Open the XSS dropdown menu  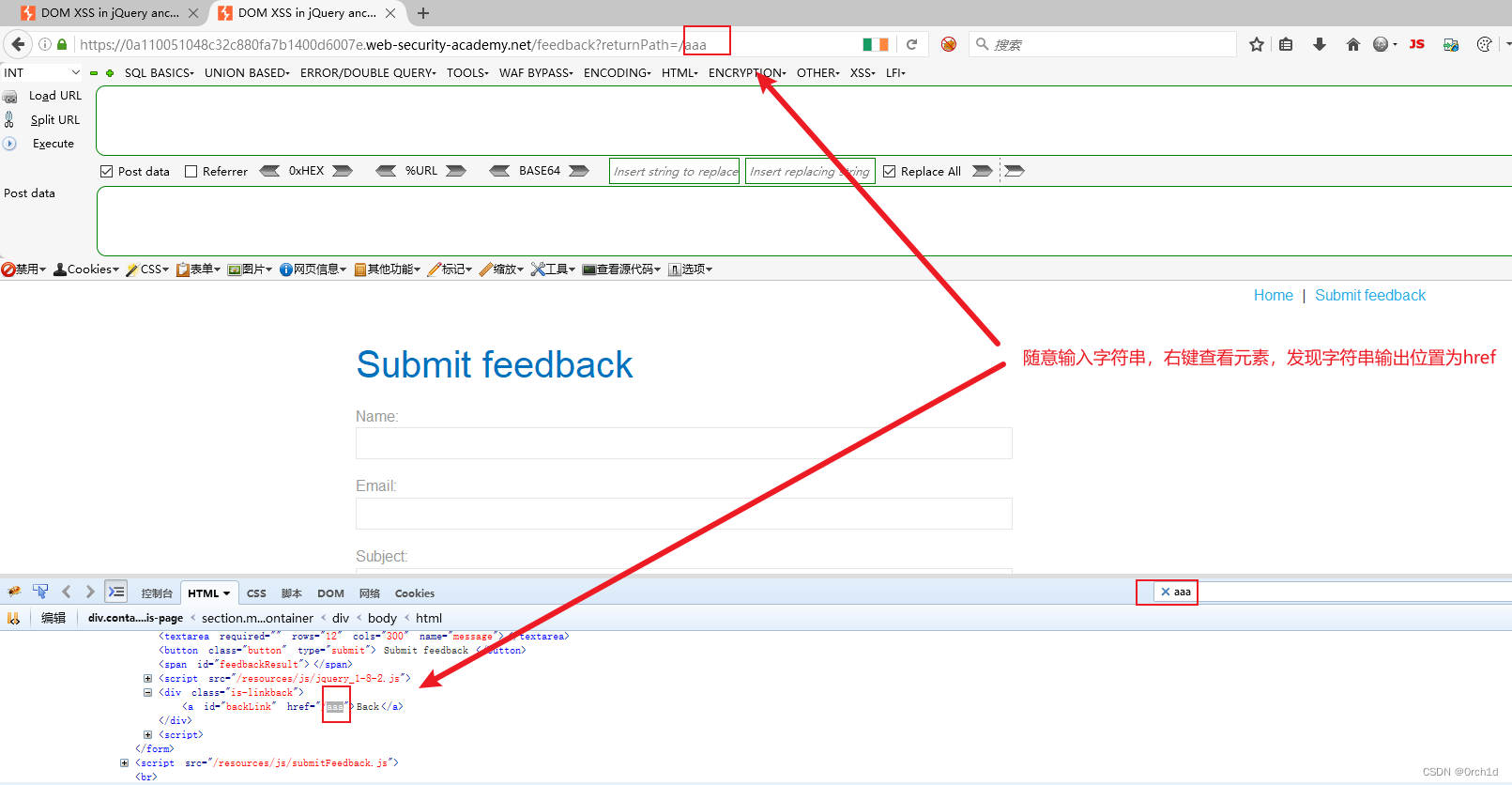click(x=863, y=72)
